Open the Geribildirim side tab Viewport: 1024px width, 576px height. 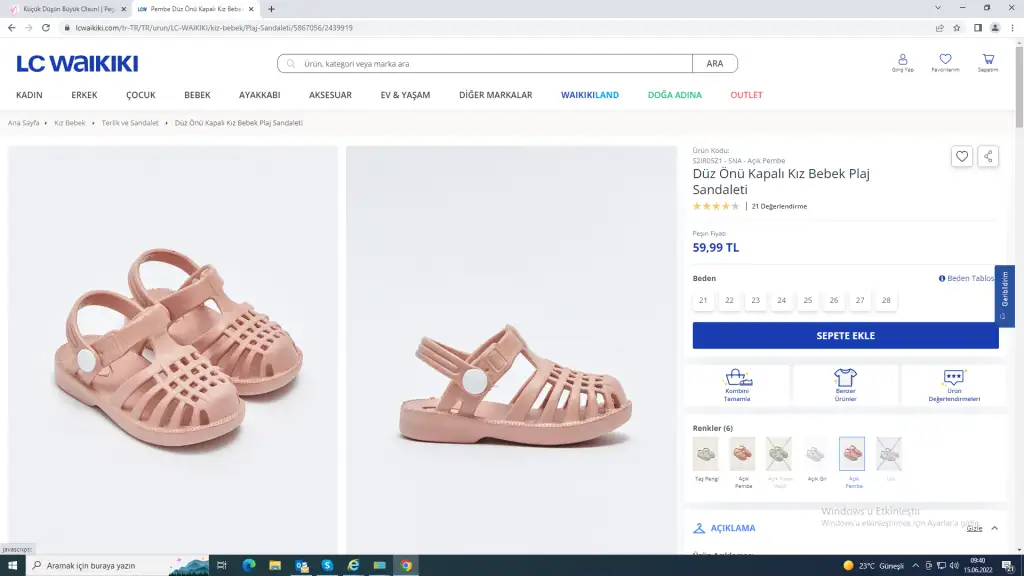(1005, 295)
